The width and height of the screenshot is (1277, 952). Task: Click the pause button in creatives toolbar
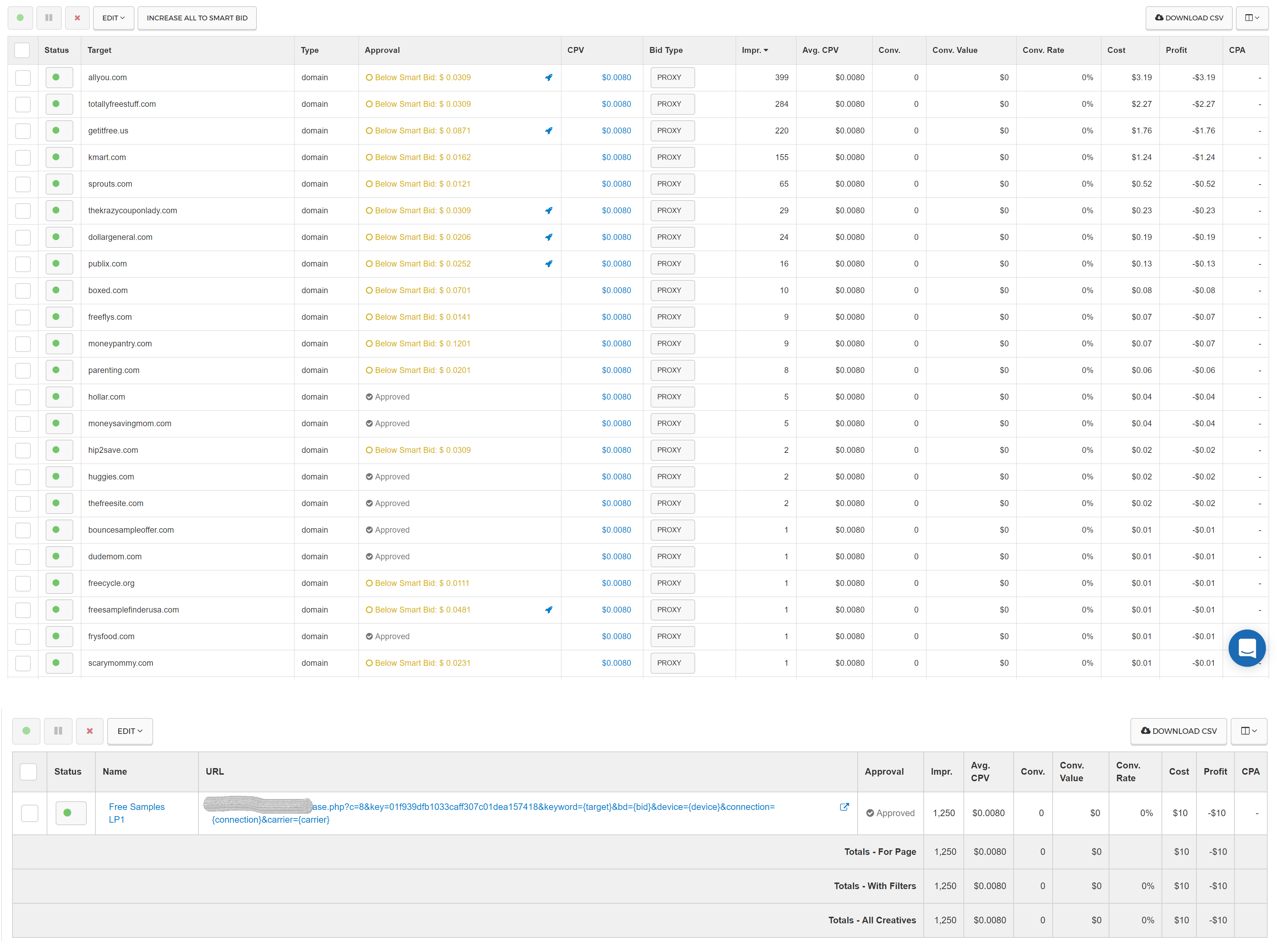coord(58,731)
